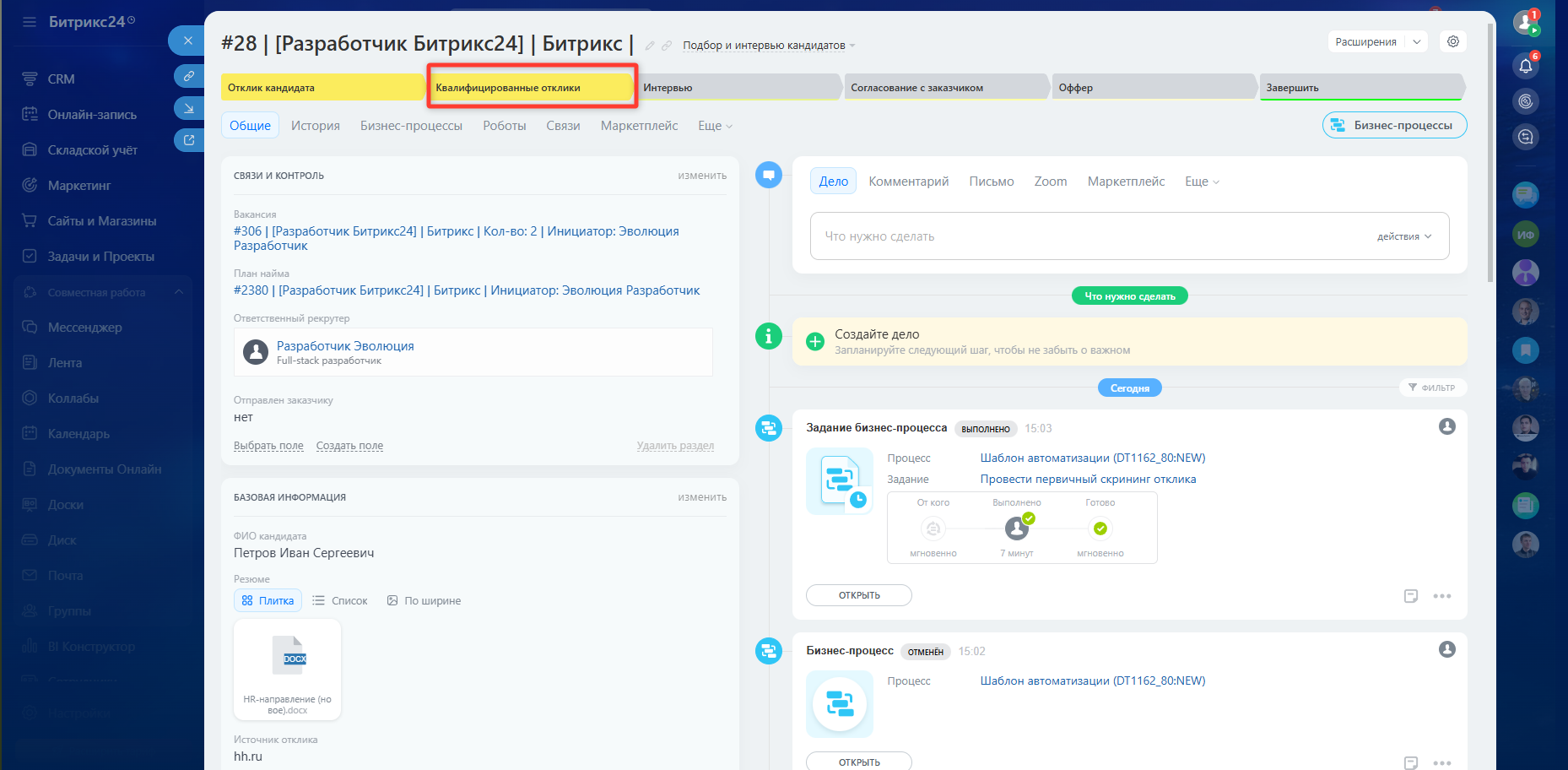1568x770 pixels.
Task: Click Выбрать поле link
Action: point(268,446)
